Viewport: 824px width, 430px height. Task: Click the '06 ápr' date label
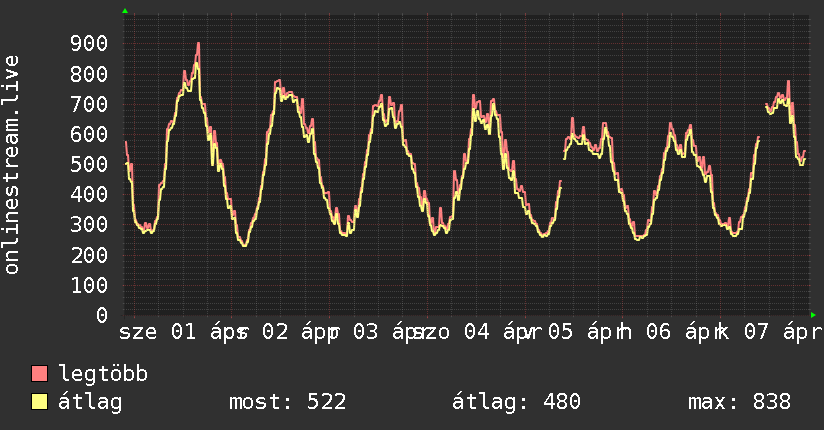click(683, 332)
